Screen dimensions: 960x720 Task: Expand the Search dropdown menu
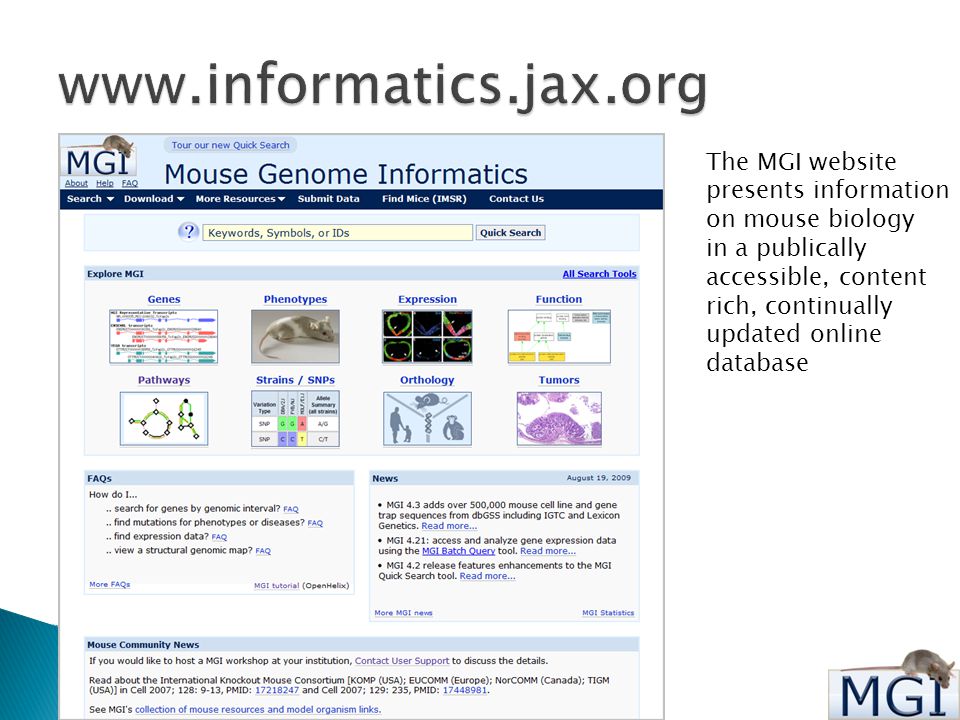(x=91, y=199)
